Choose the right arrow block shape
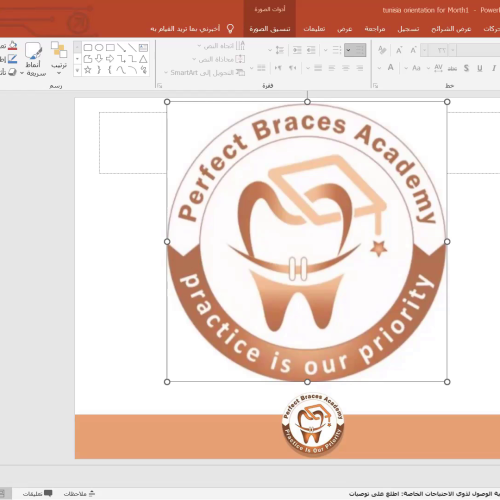 coord(110,59)
